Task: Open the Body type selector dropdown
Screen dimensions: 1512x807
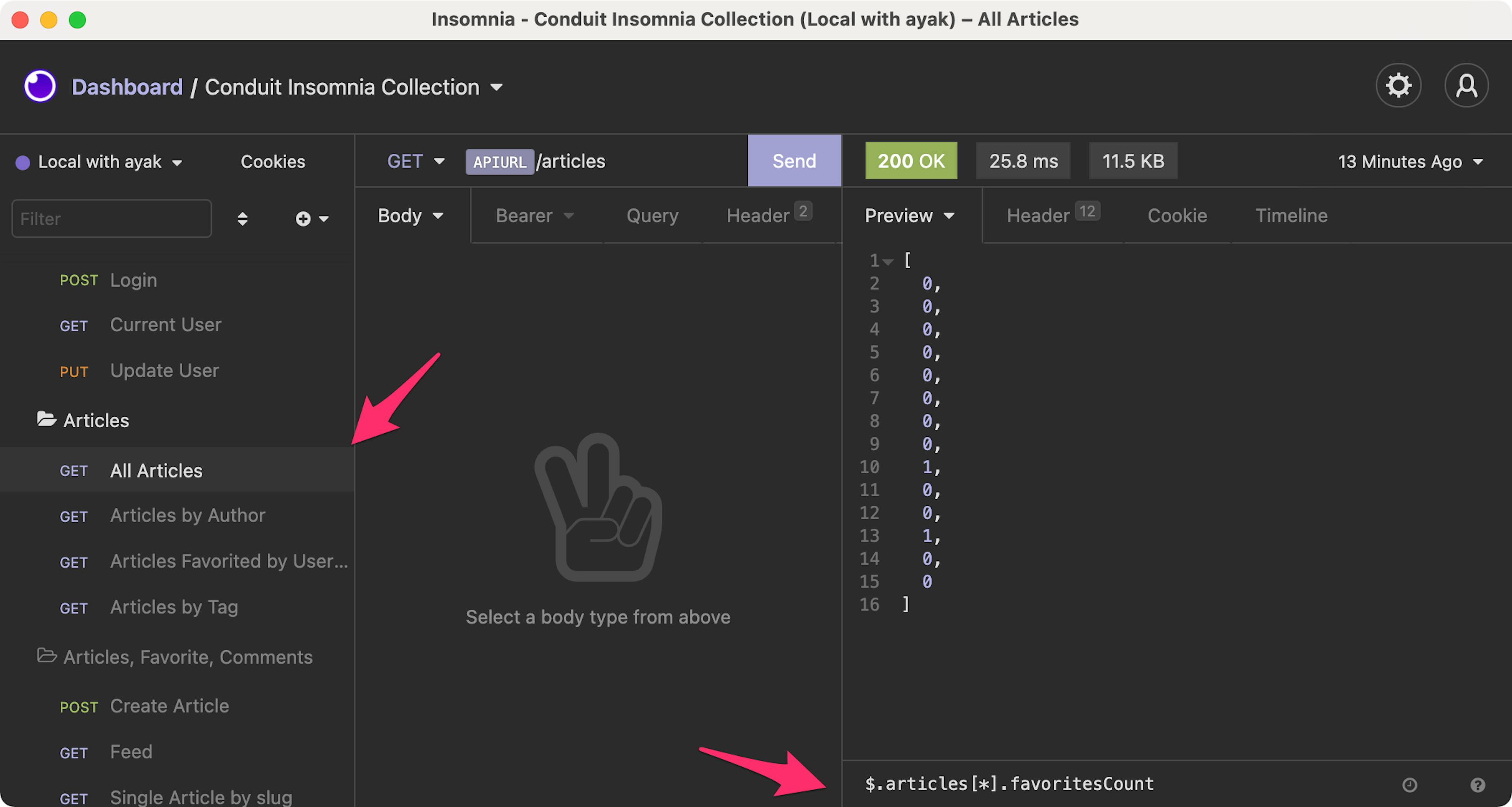Action: [410, 215]
